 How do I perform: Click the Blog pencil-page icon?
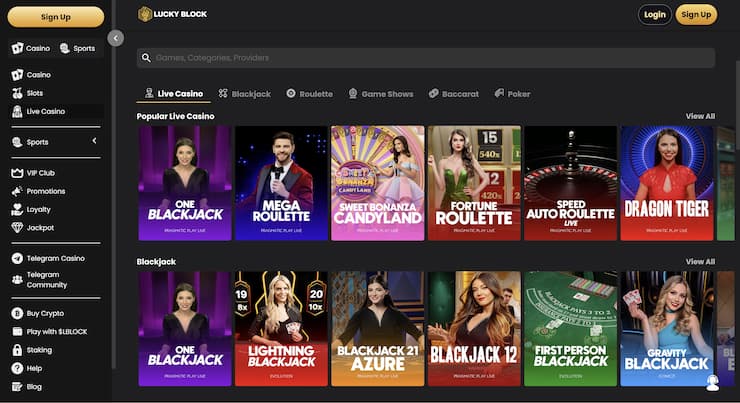pyautogui.click(x=17, y=386)
